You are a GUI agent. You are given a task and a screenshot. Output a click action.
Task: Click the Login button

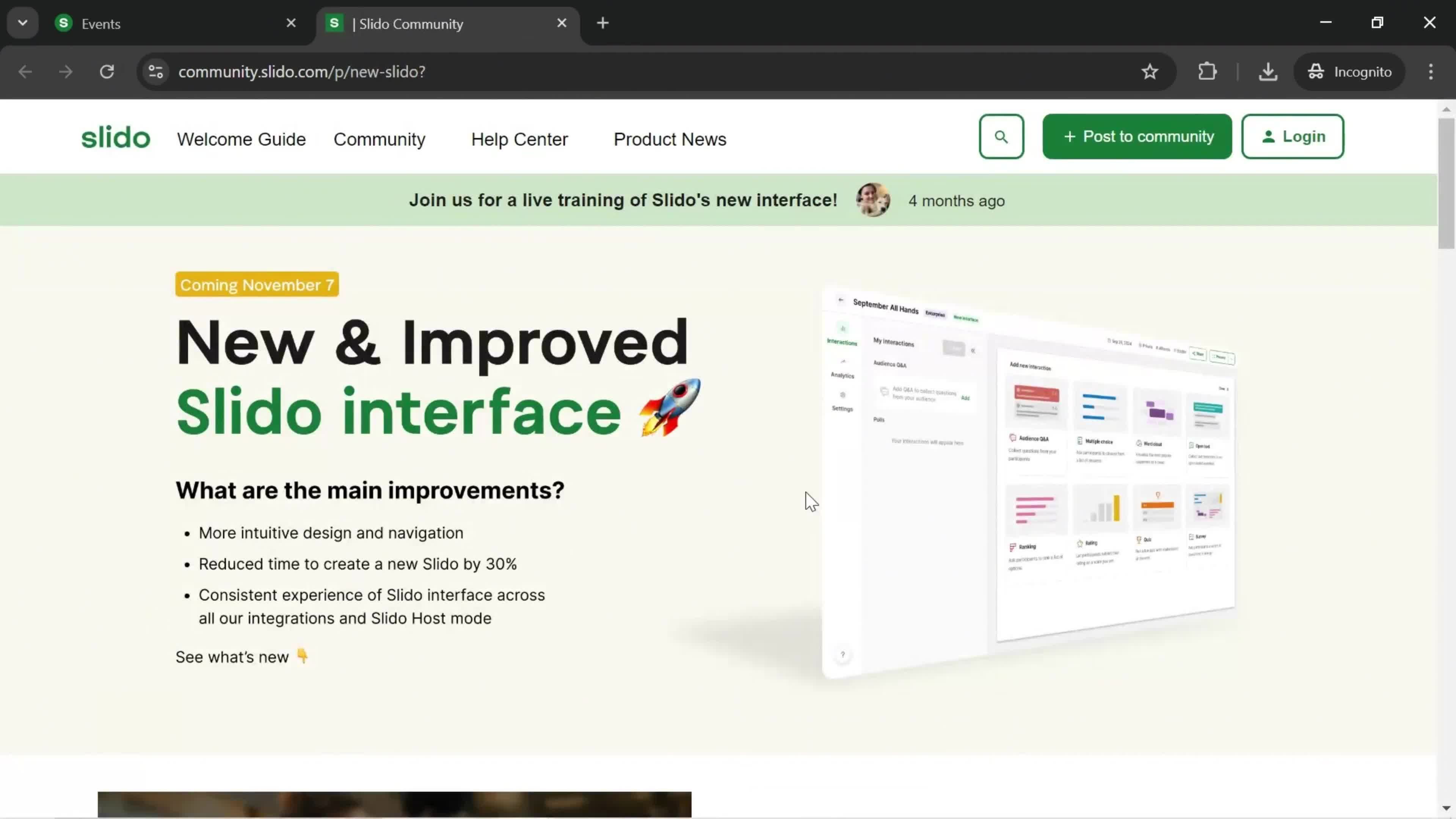tap(1293, 136)
